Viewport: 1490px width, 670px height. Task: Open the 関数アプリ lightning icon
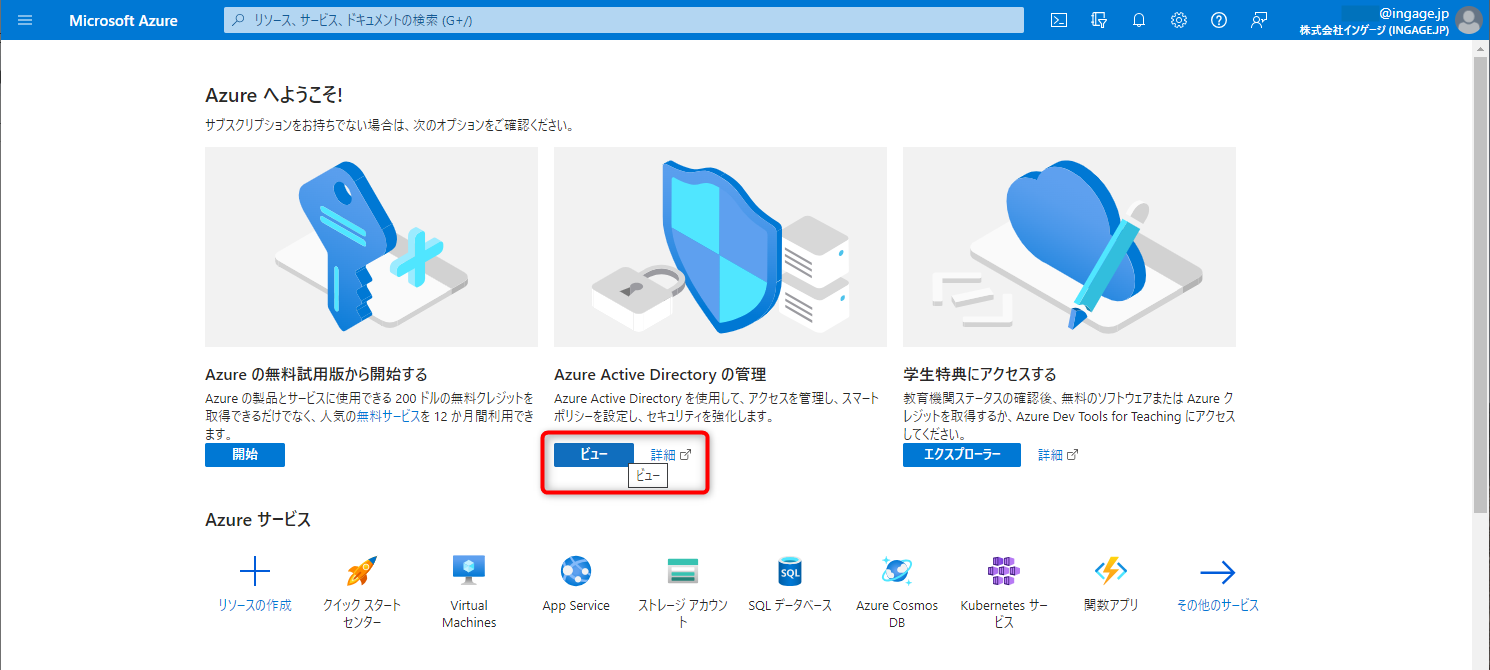[1111, 572]
